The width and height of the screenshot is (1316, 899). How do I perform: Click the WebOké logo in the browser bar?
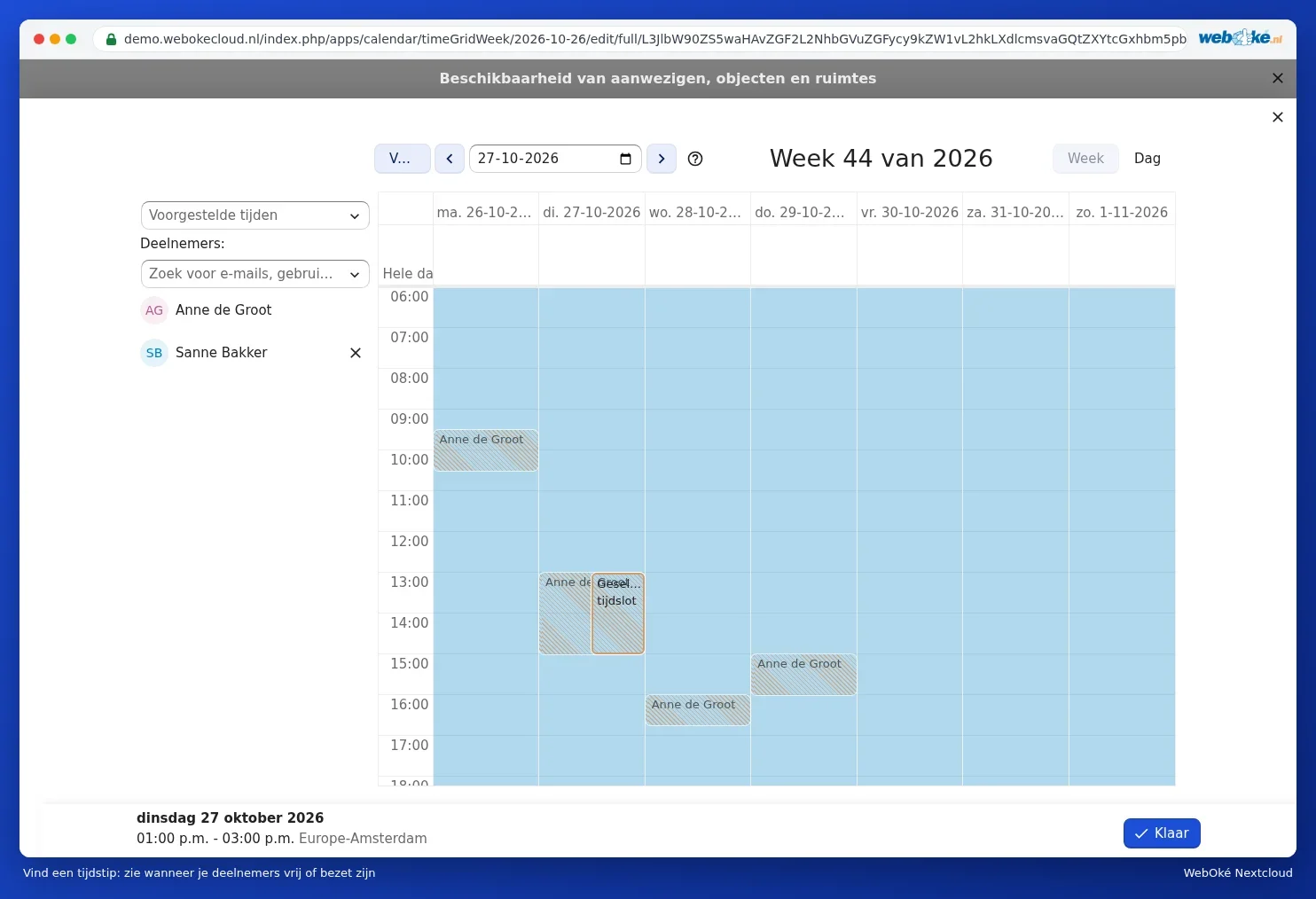[x=1240, y=38]
